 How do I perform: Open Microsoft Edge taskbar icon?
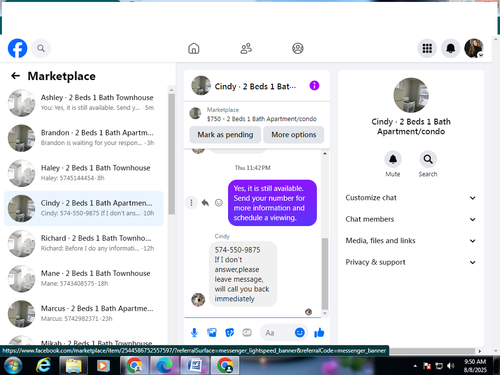coord(164,366)
